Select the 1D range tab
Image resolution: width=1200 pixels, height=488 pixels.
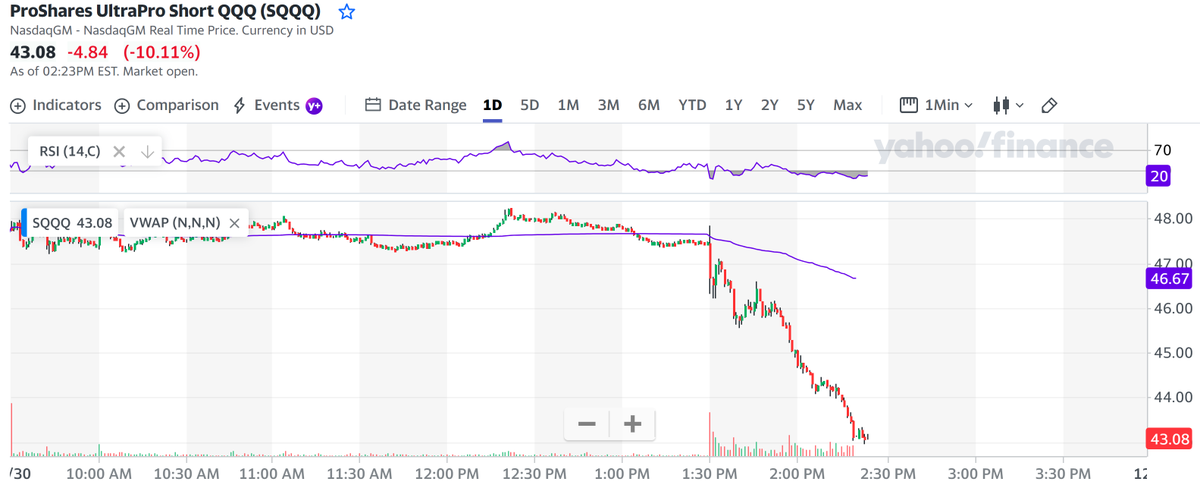pyautogui.click(x=492, y=105)
